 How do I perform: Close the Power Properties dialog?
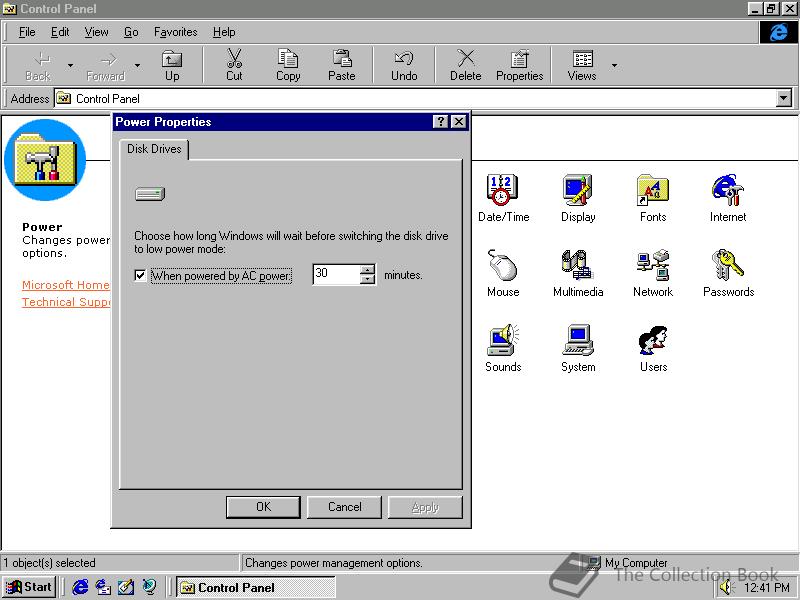459,121
